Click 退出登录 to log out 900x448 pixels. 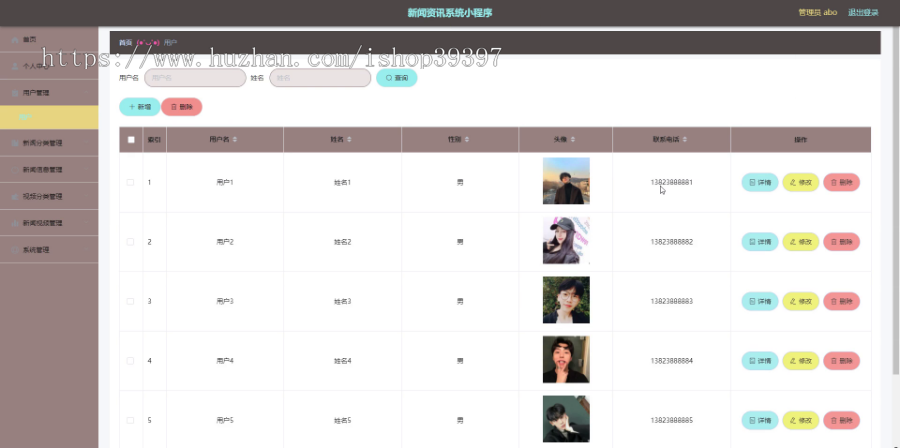[863, 13]
